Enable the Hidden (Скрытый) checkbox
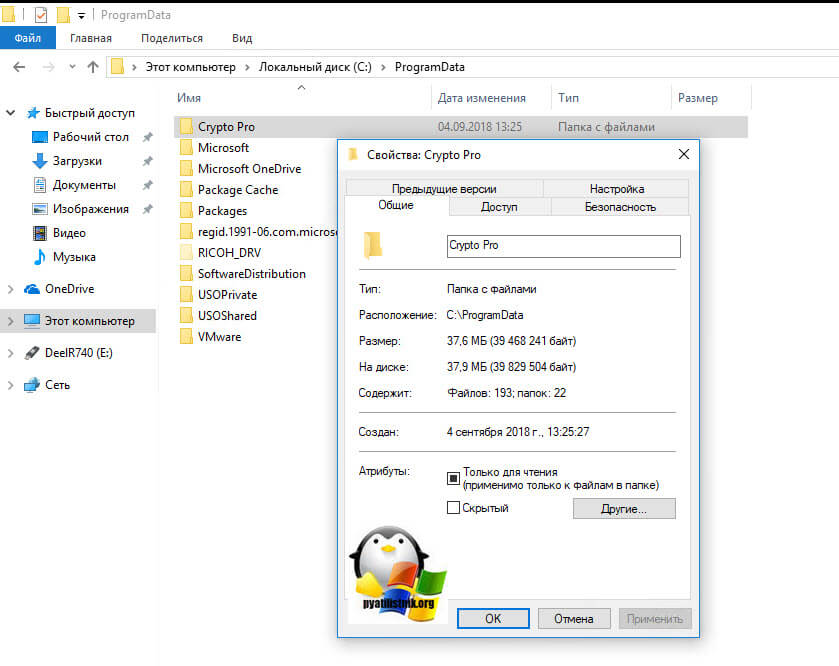 coord(453,508)
